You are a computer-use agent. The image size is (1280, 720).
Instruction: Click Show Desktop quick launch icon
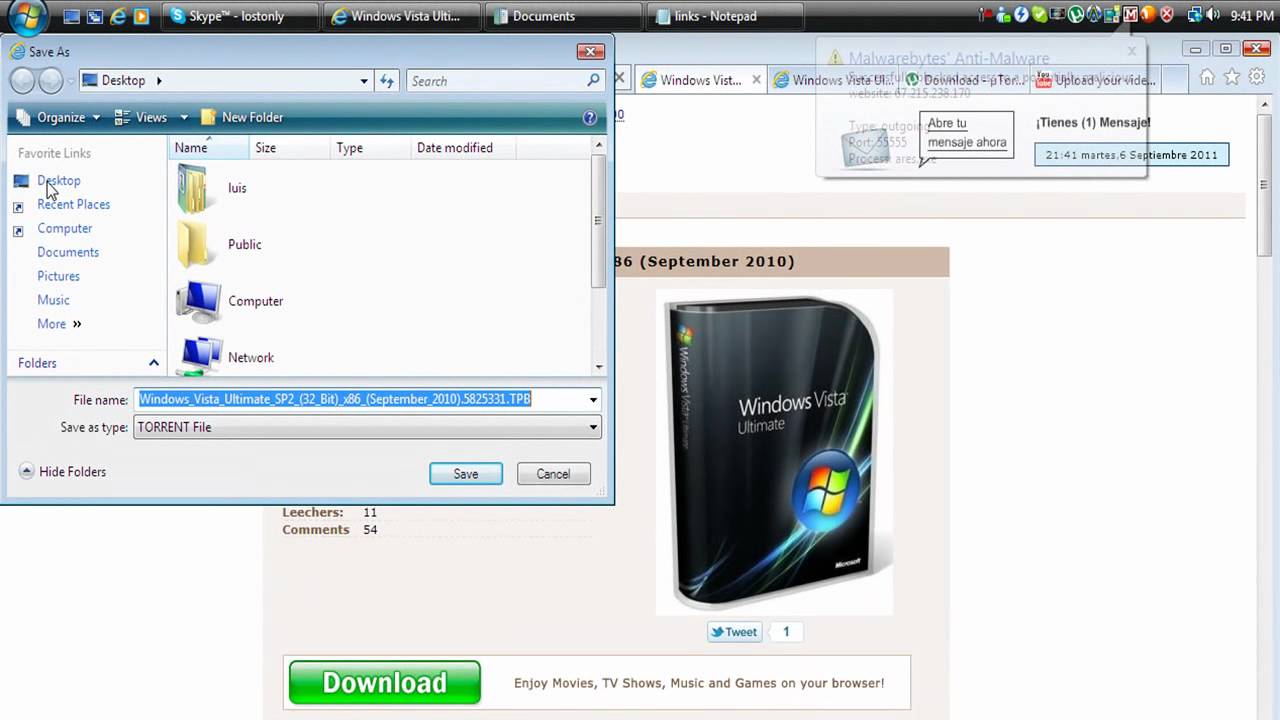click(71, 16)
